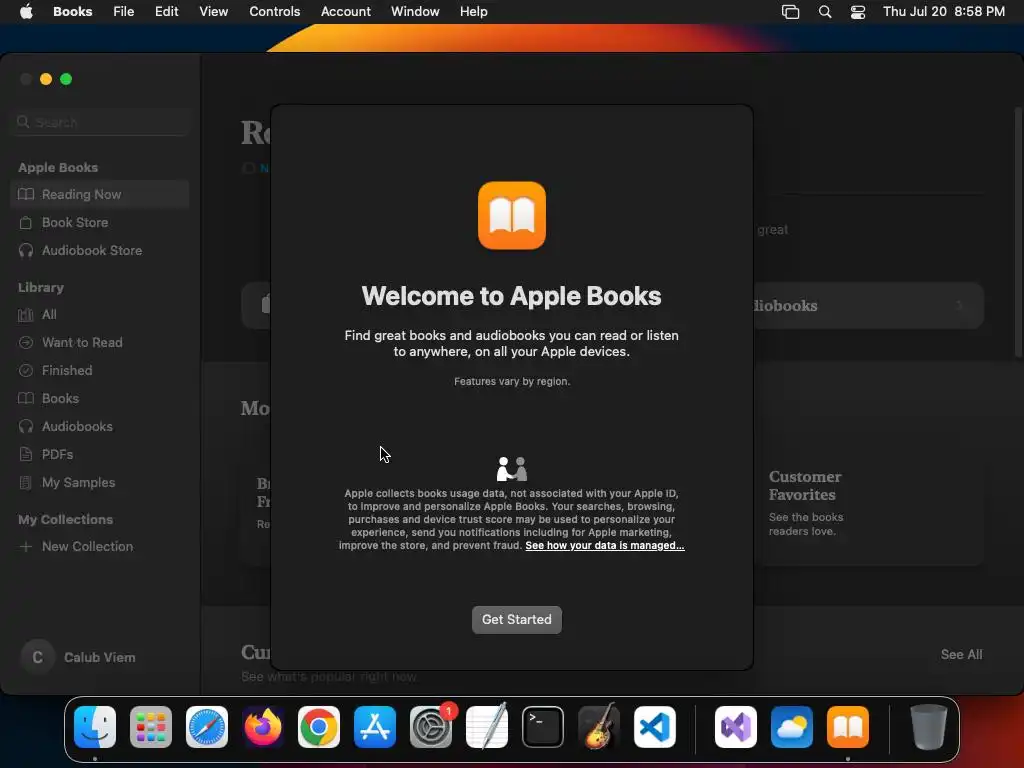This screenshot has width=1024, height=768.
Task: Click the Want to Read arrow icon
Action: pos(26,343)
